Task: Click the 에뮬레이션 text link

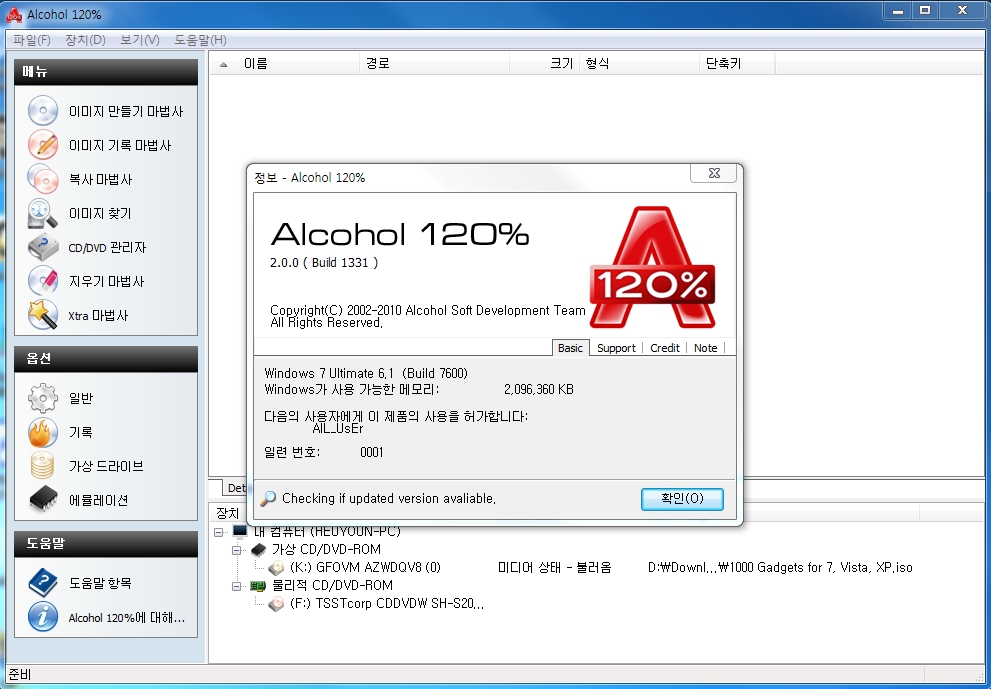Action: (x=99, y=501)
